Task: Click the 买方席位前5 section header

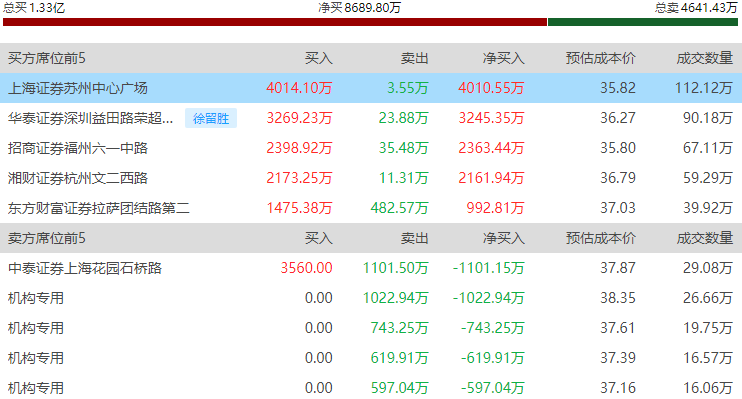Action: [47, 58]
